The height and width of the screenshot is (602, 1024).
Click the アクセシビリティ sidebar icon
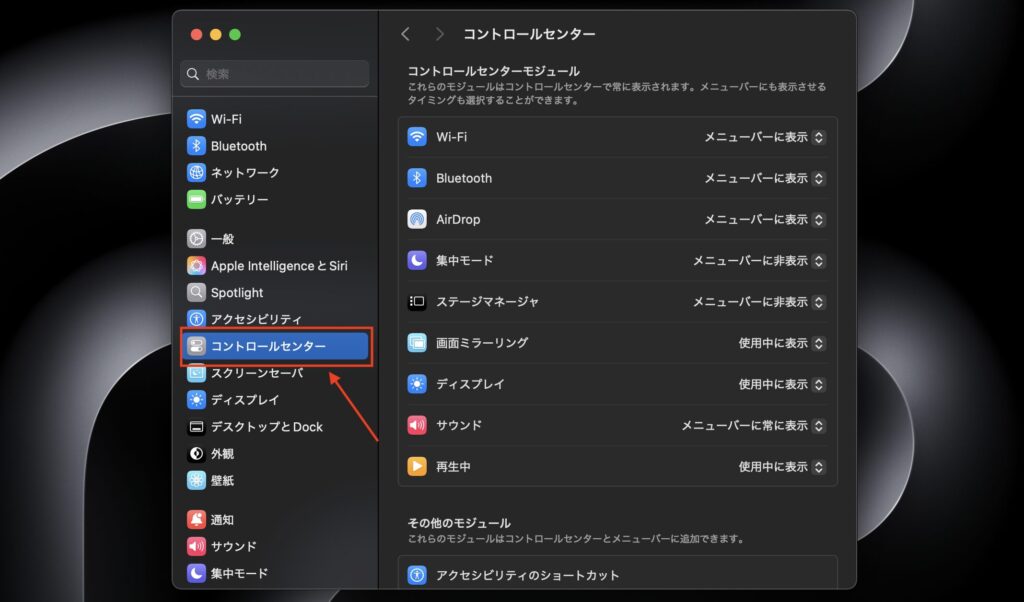196,319
